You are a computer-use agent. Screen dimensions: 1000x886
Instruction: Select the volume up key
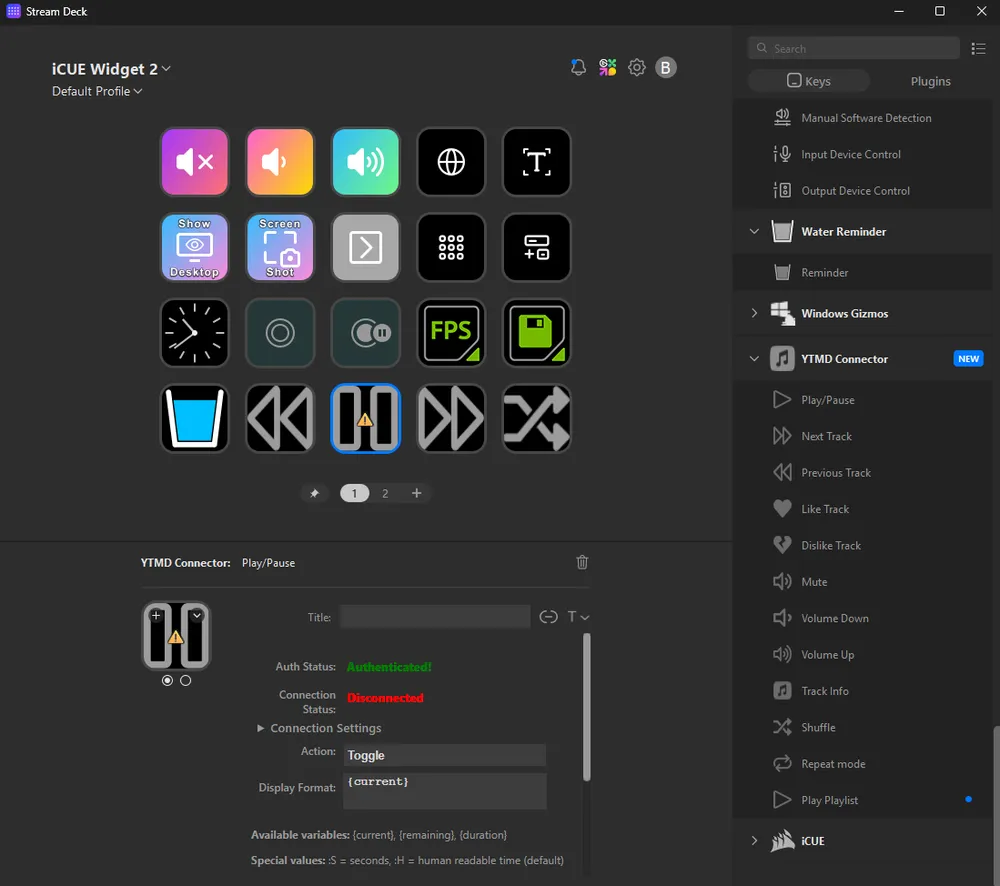tap(365, 162)
